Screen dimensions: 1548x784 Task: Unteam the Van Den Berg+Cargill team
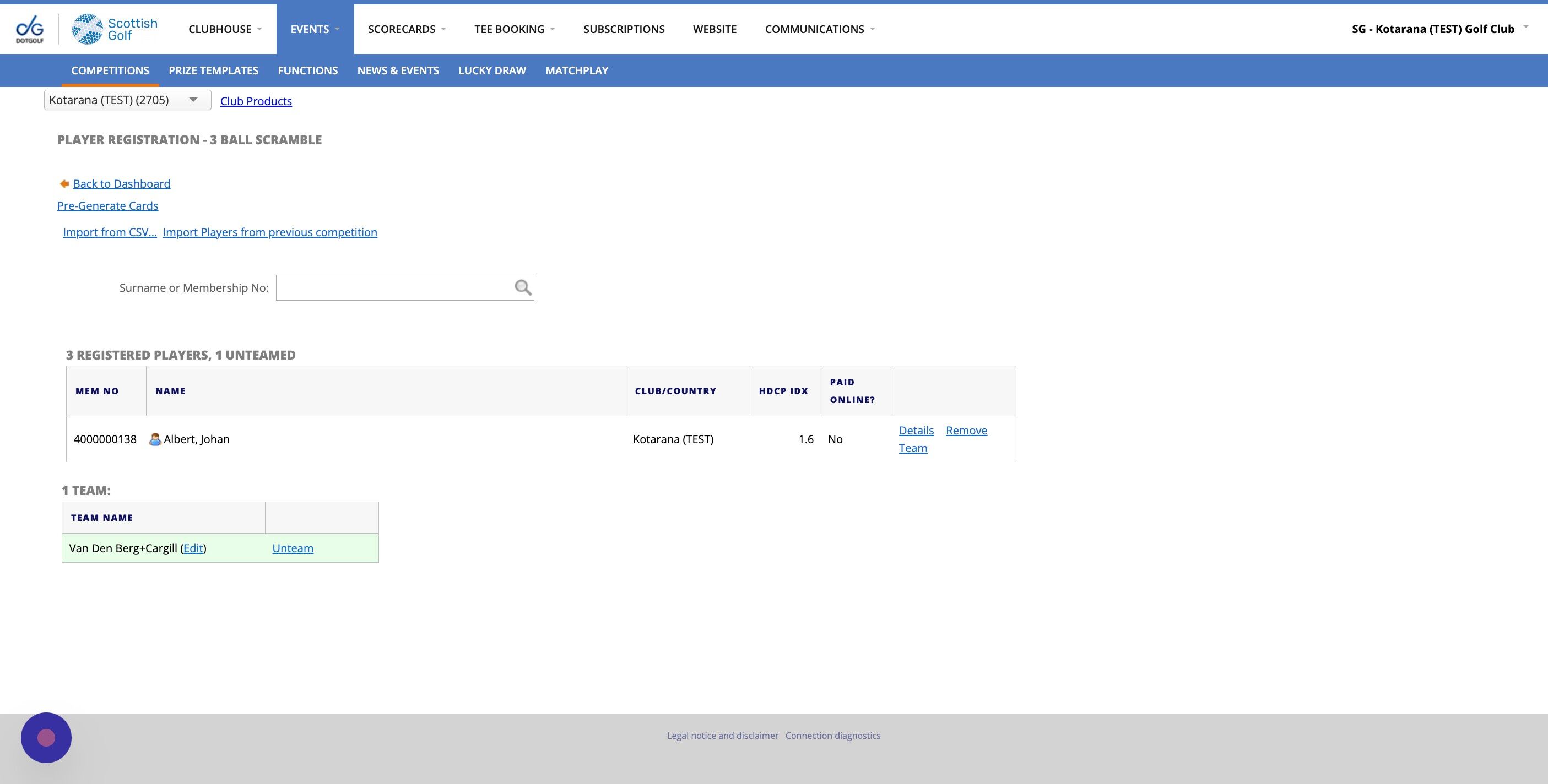click(293, 548)
